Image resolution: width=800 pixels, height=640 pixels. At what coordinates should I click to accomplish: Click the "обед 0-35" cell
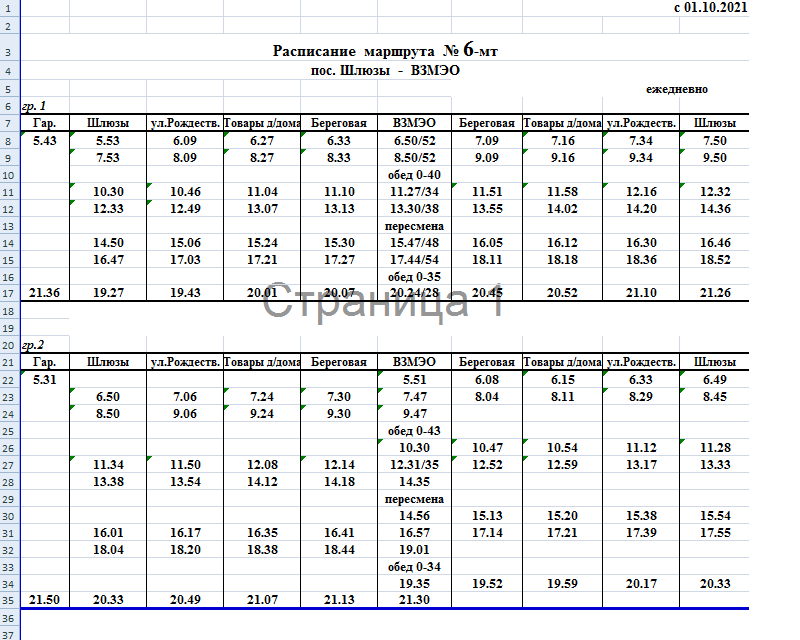pos(414,276)
